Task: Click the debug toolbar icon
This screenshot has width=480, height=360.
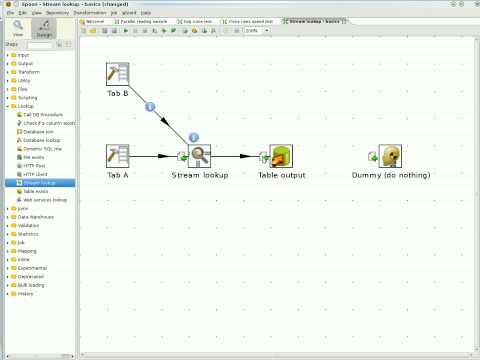Action: 164,31
